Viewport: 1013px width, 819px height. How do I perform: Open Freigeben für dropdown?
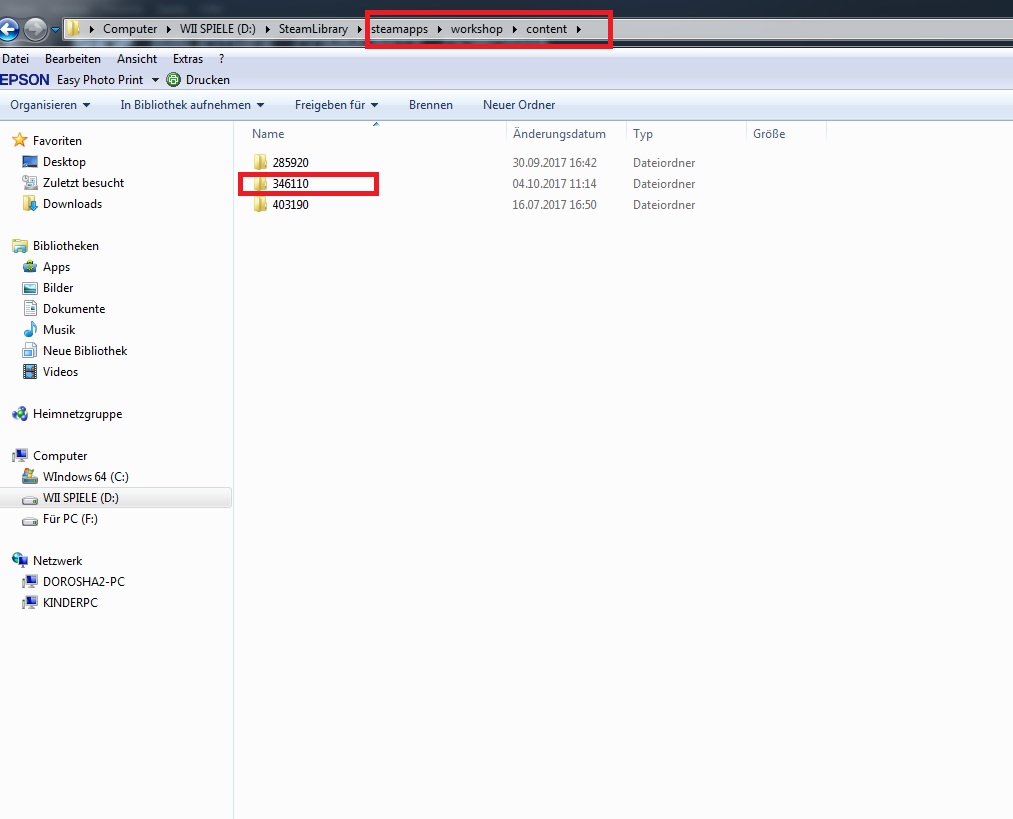coord(337,105)
